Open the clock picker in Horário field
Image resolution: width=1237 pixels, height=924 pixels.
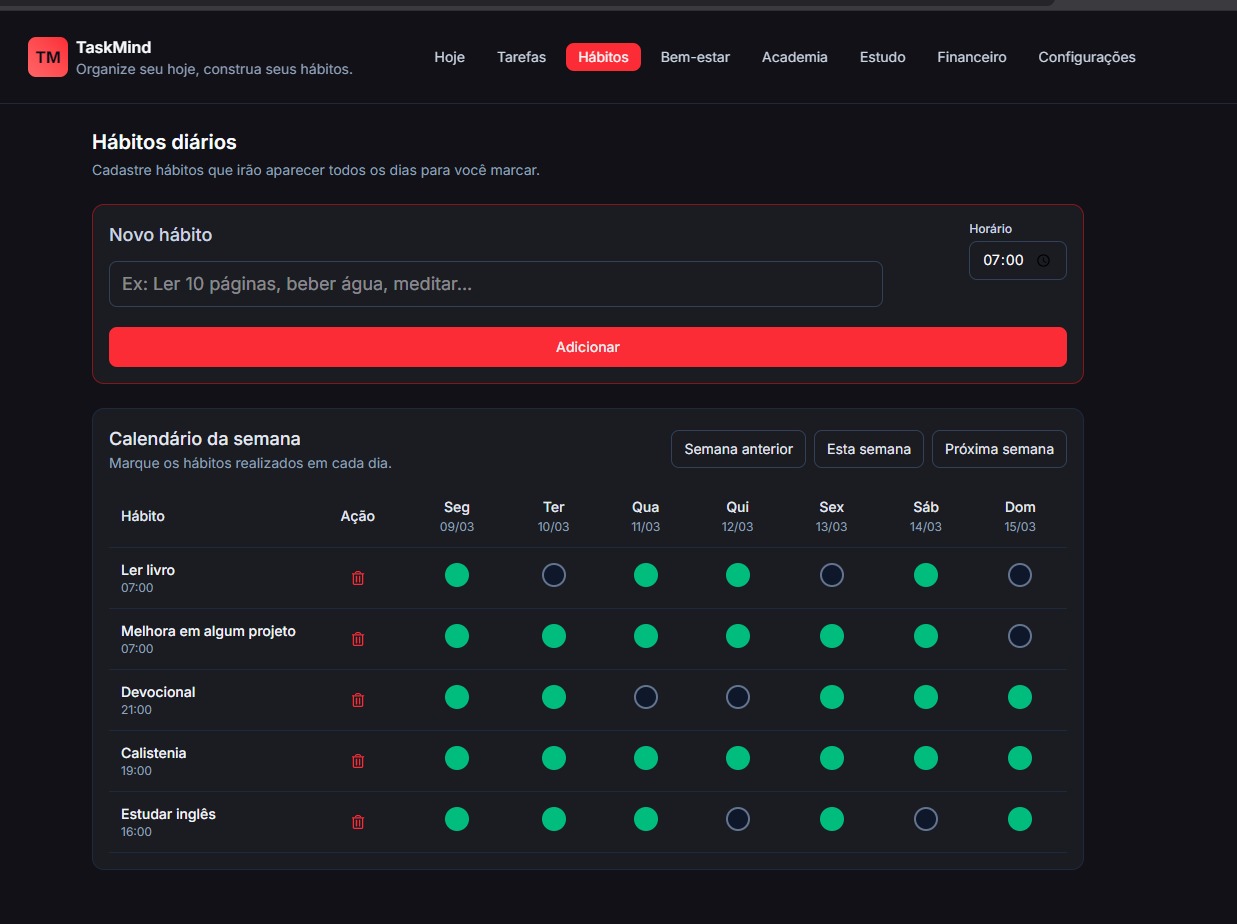point(1043,261)
